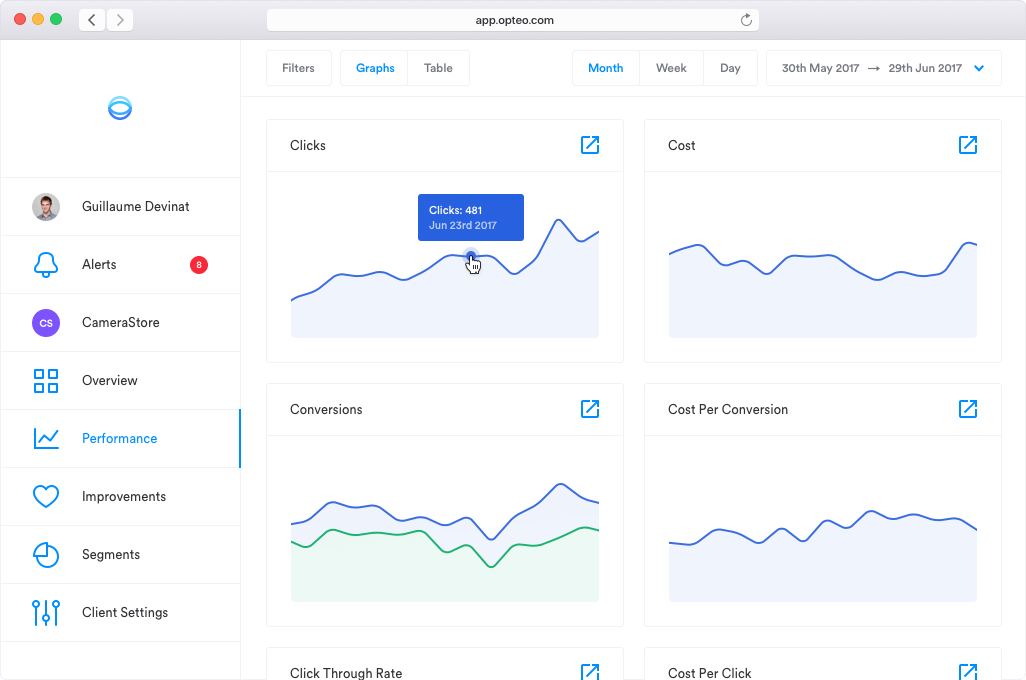The width and height of the screenshot is (1026, 680).
Task: Click the Clicks card title
Action: coord(308,145)
